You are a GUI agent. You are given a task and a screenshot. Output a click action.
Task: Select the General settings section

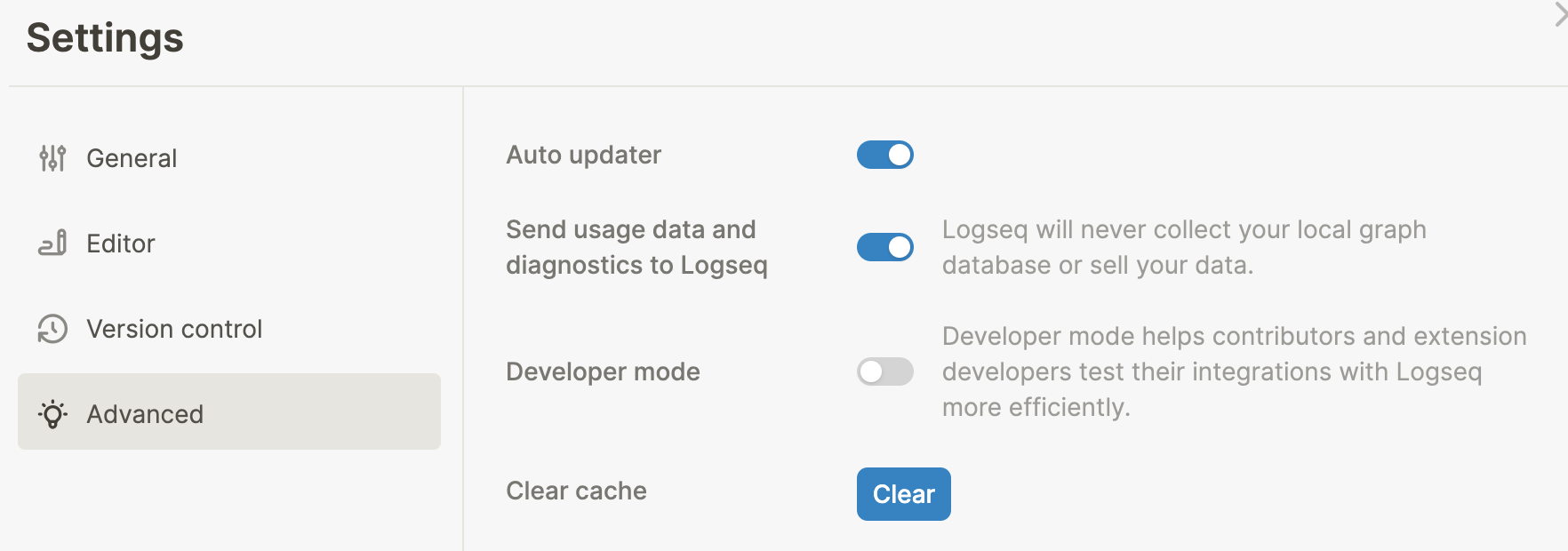point(131,157)
